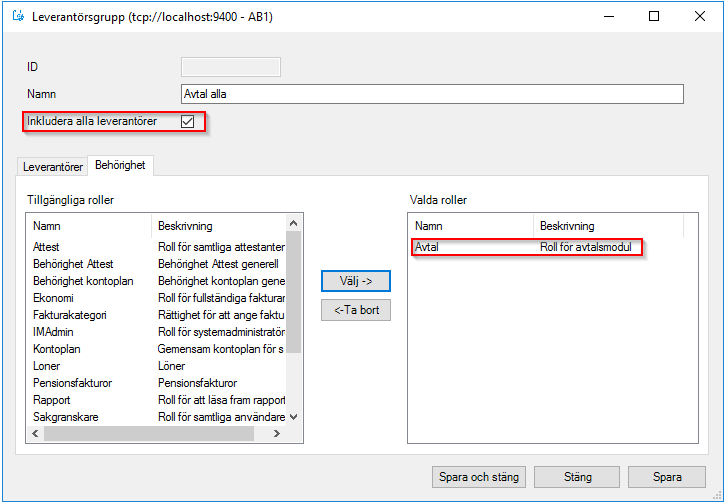
Task: Select the IMAdmin role row
Action: 53,332
